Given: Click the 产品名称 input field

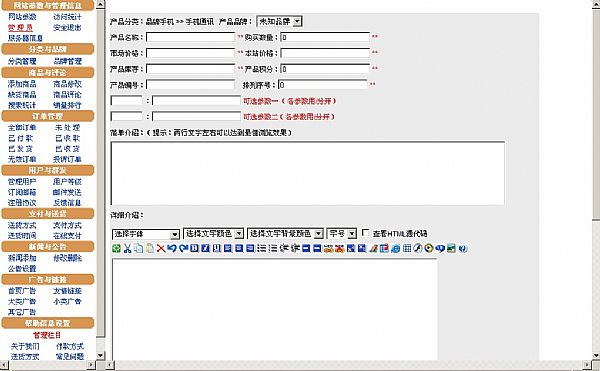Looking at the screenshot, I should point(190,37).
